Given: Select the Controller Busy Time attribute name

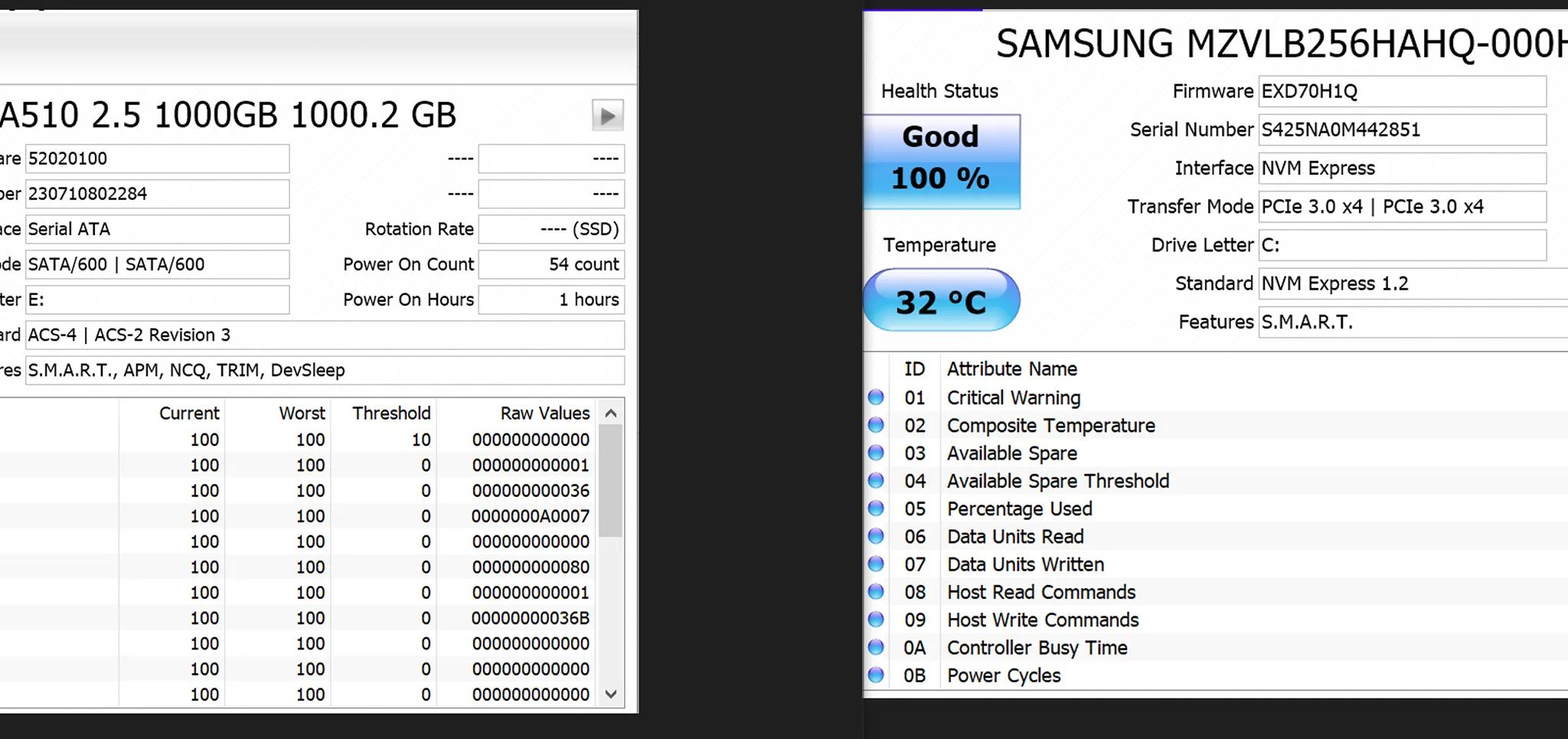Looking at the screenshot, I should point(1037,647).
